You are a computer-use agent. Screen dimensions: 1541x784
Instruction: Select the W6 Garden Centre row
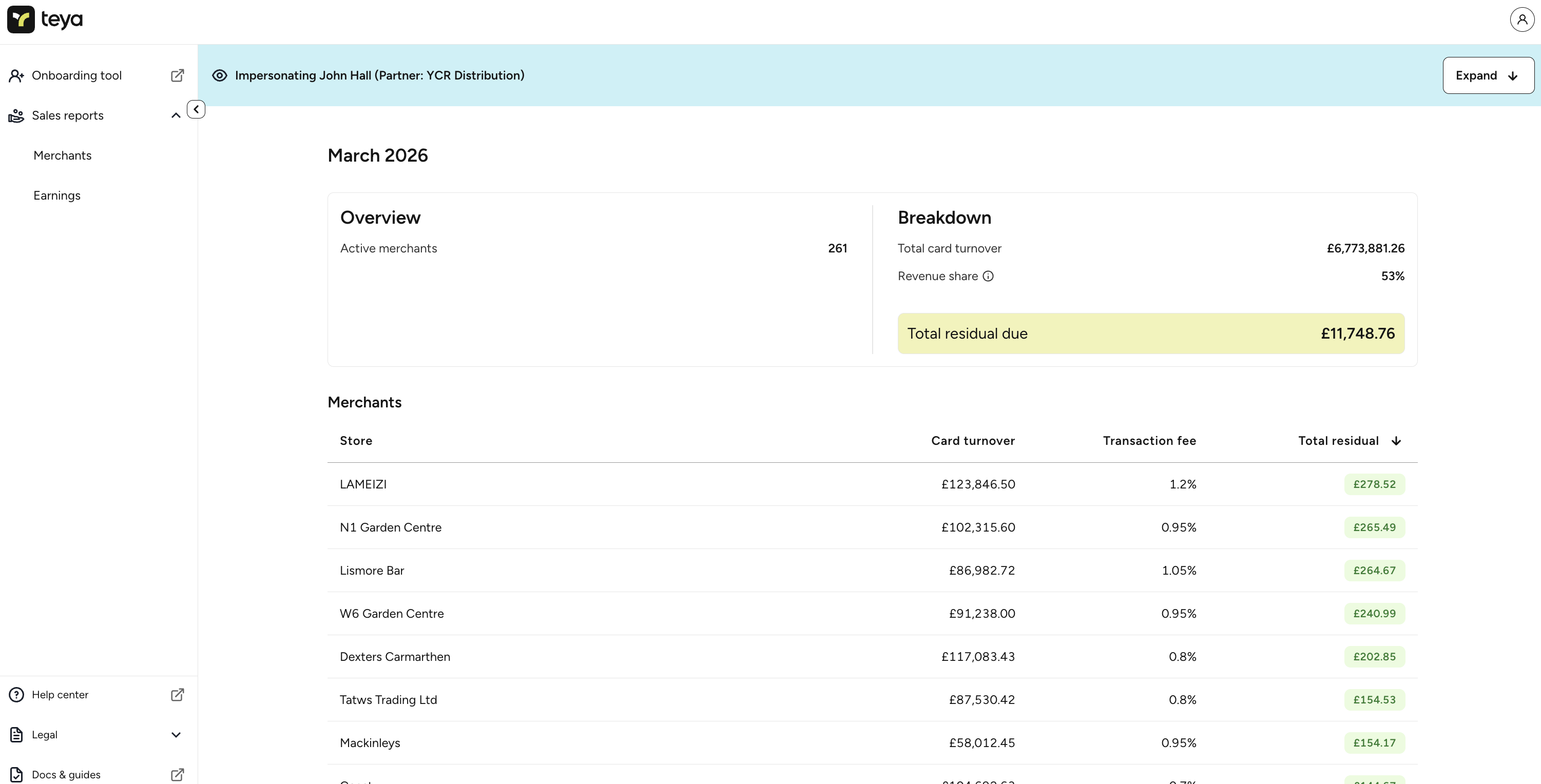[x=872, y=614]
